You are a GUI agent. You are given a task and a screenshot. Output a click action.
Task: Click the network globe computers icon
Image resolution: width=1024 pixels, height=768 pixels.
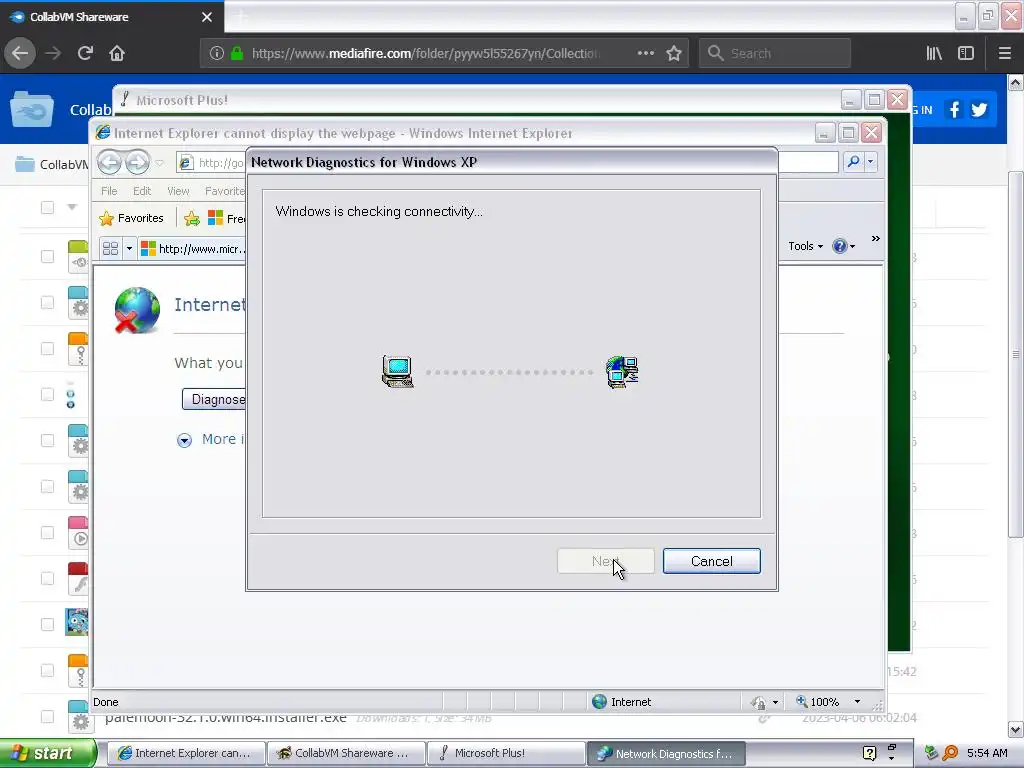[622, 372]
